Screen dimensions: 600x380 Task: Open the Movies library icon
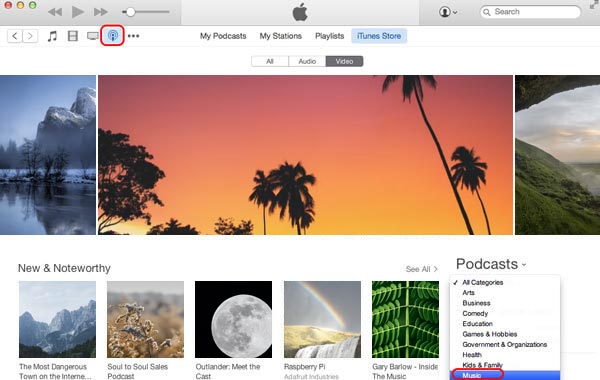tap(73, 36)
